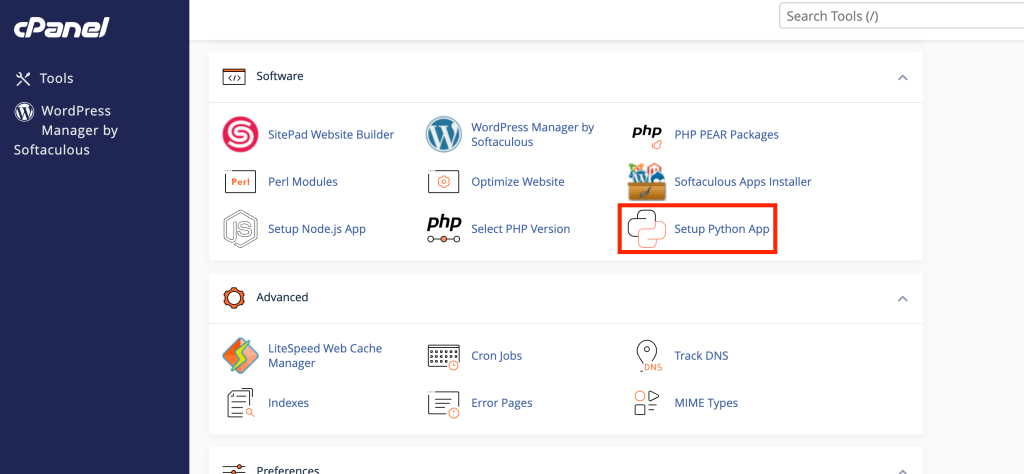Click the Search Tools input field
1024x474 pixels.
pos(898,16)
